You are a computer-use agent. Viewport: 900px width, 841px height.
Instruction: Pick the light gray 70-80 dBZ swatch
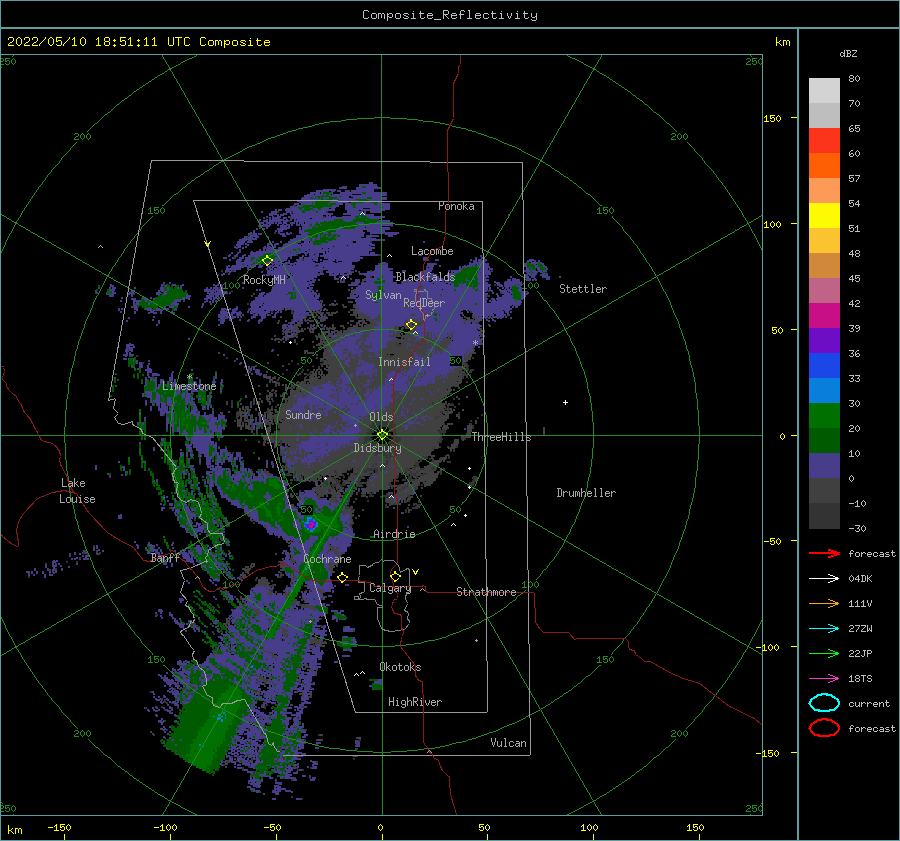tap(824, 90)
